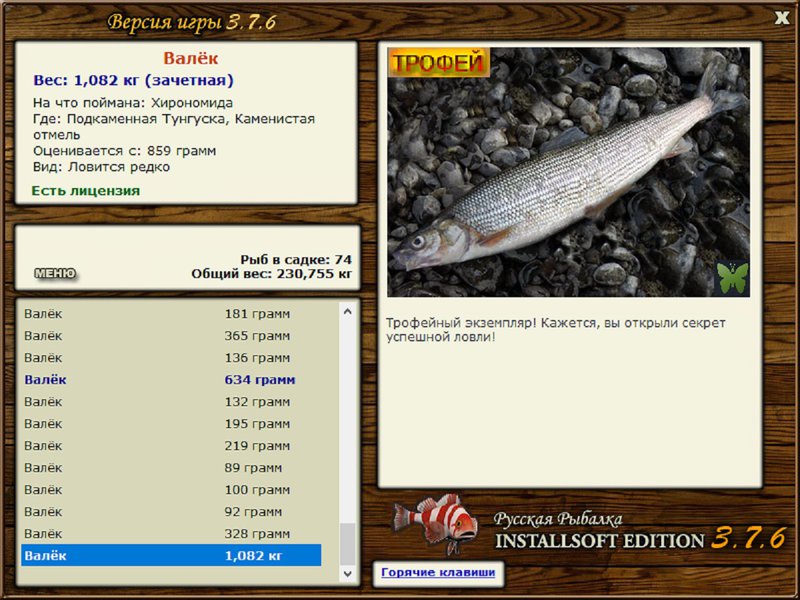This screenshot has width=800, height=600.
Task: Click the fish list scrollbar thumb
Action: coord(347,544)
